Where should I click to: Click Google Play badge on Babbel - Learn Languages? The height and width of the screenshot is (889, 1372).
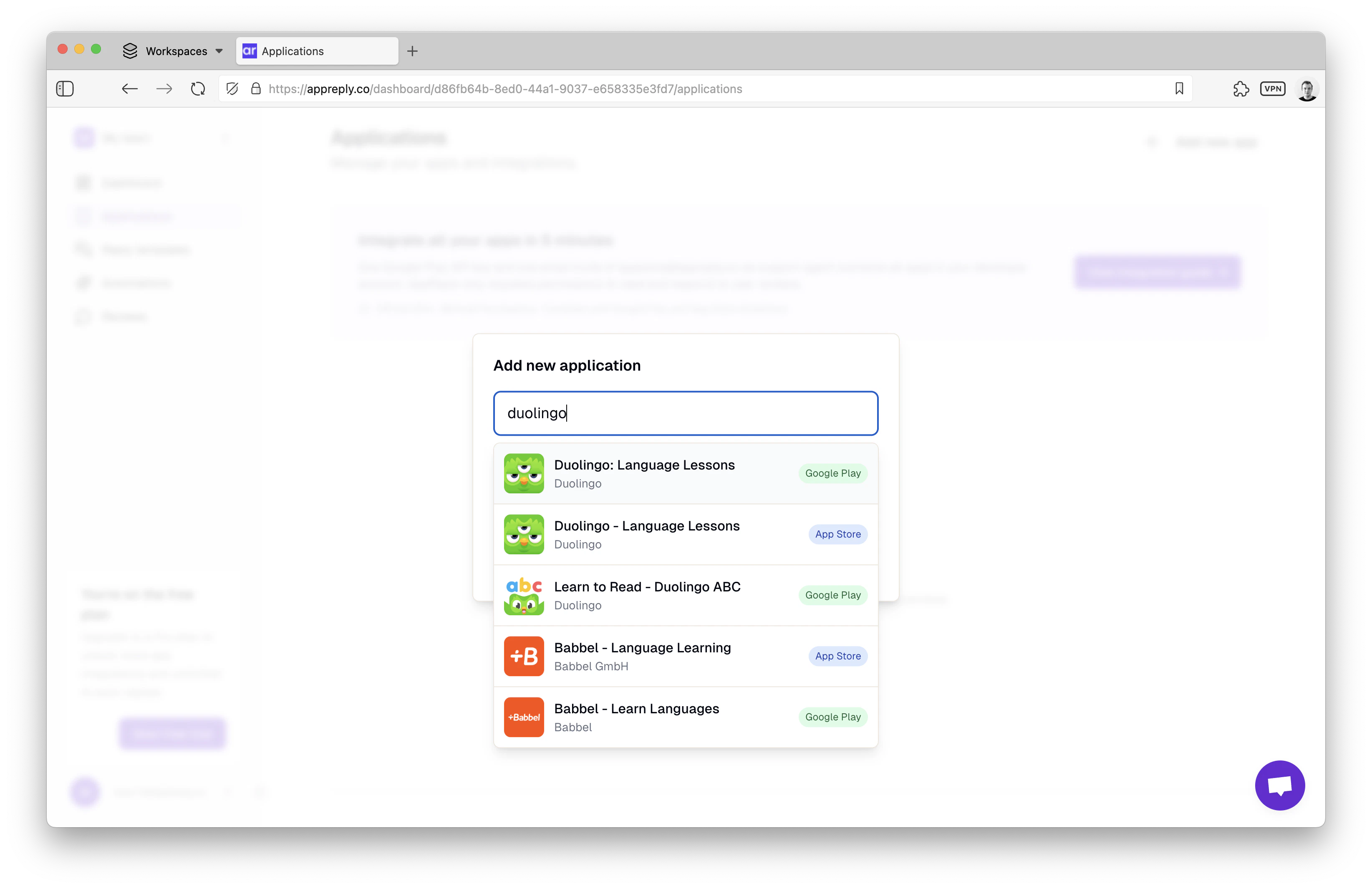tap(832, 717)
